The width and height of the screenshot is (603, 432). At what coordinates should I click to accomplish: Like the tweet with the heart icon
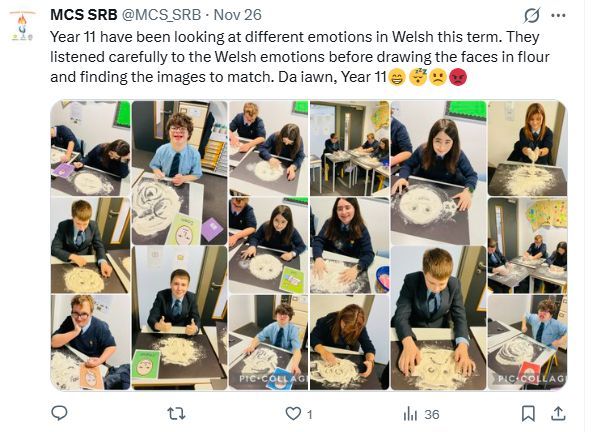293,413
